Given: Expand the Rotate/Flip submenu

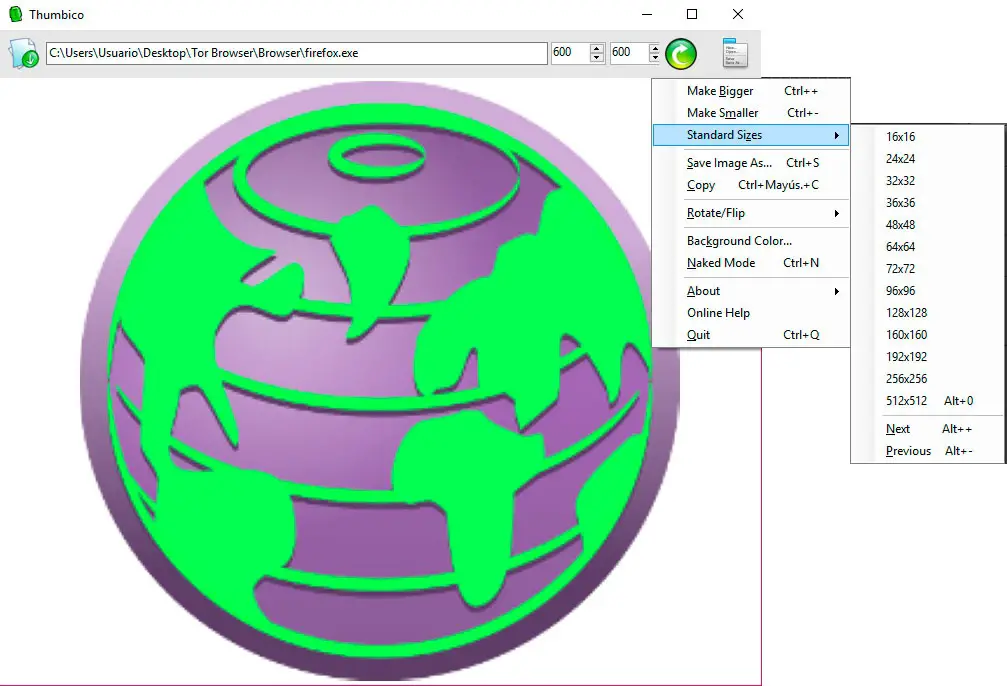Looking at the screenshot, I should pos(751,213).
